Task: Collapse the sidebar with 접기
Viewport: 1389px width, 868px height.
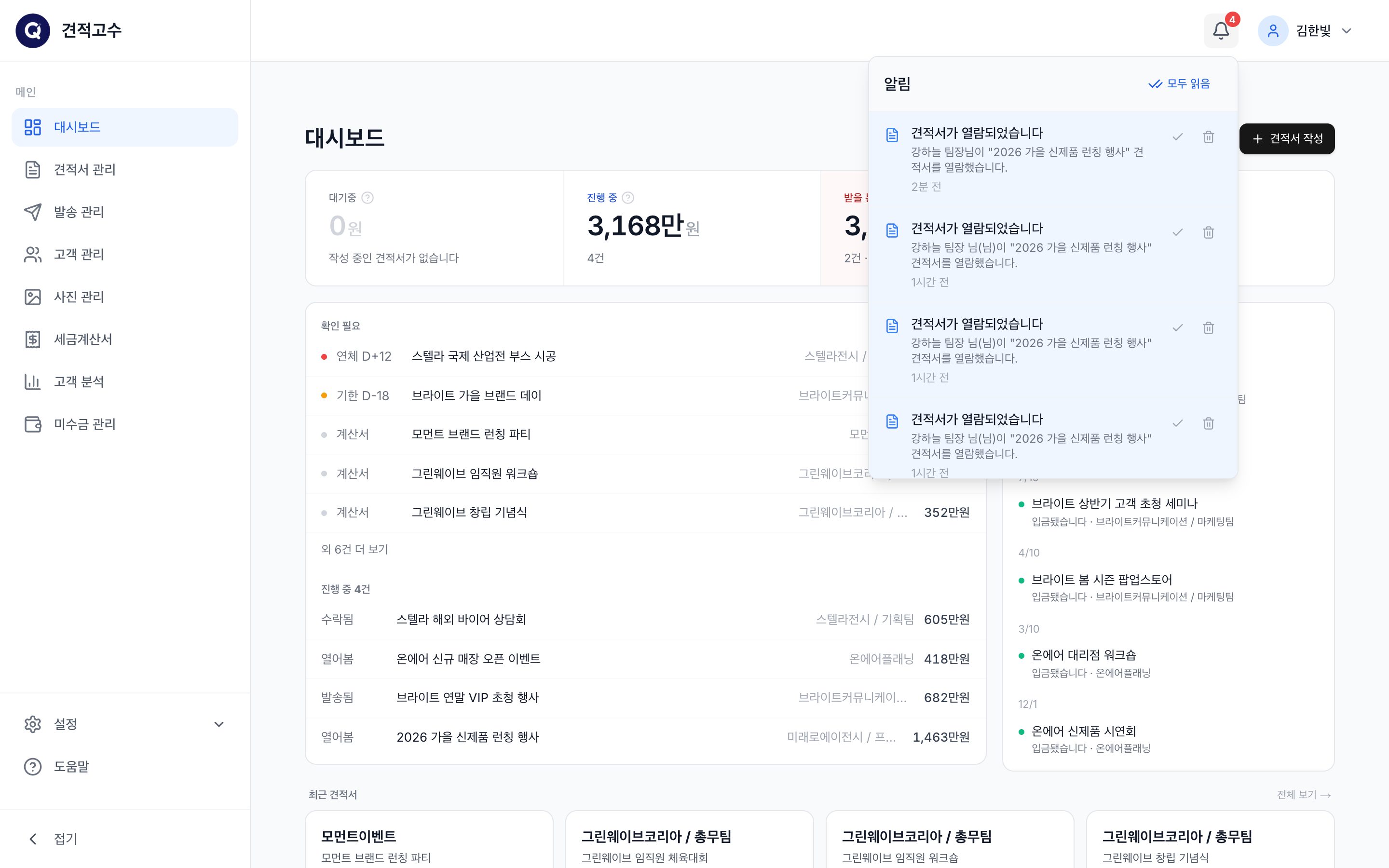Action: pyautogui.click(x=124, y=839)
